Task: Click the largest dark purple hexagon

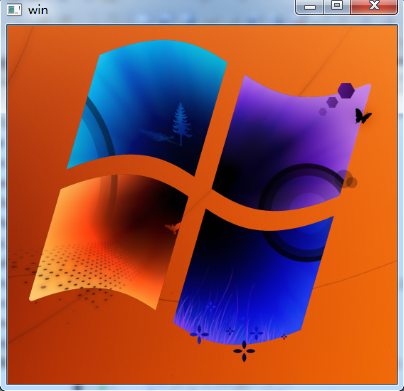Action: (346, 90)
